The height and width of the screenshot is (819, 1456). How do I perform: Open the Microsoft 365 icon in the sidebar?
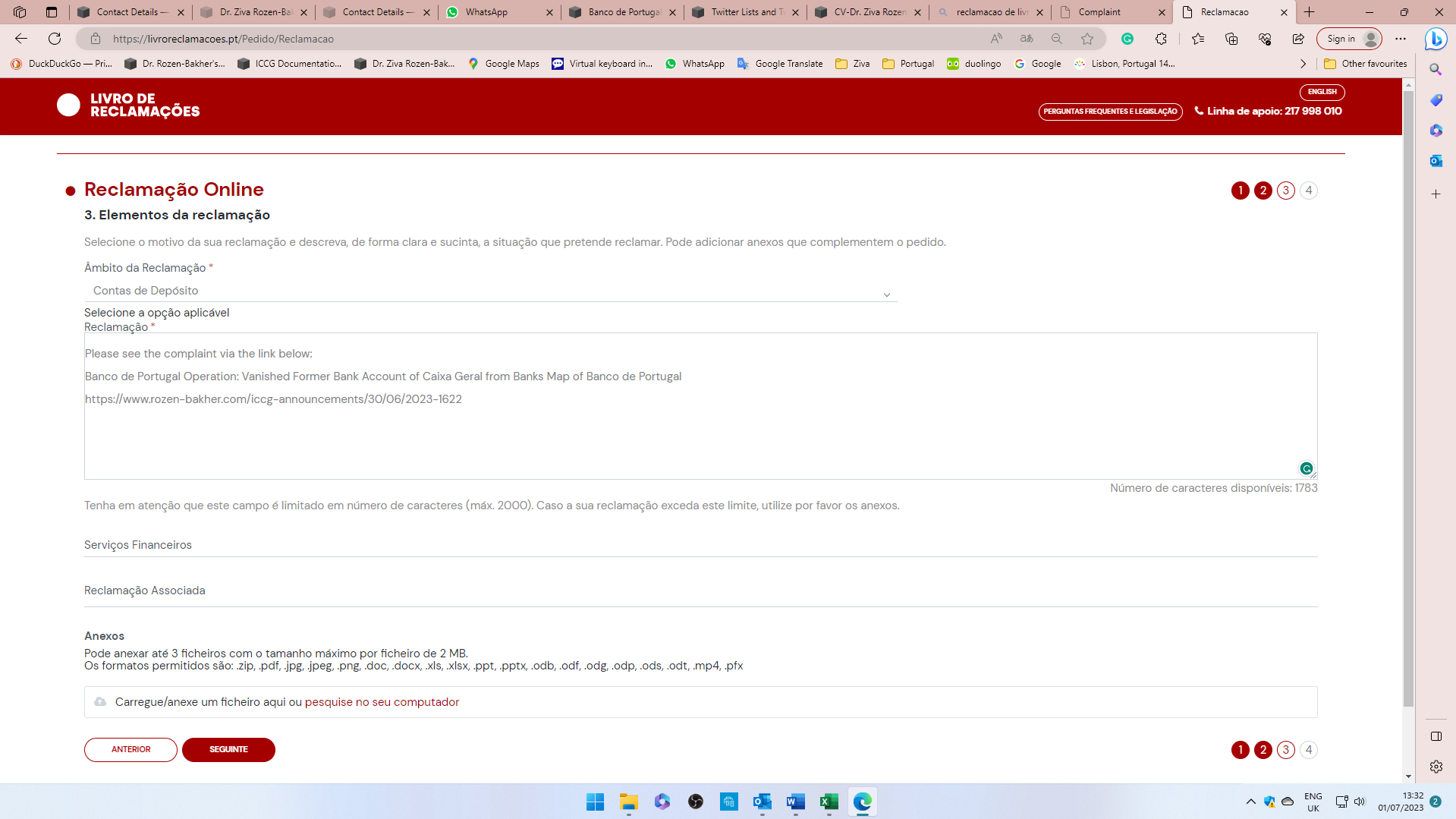tap(1436, 131)
